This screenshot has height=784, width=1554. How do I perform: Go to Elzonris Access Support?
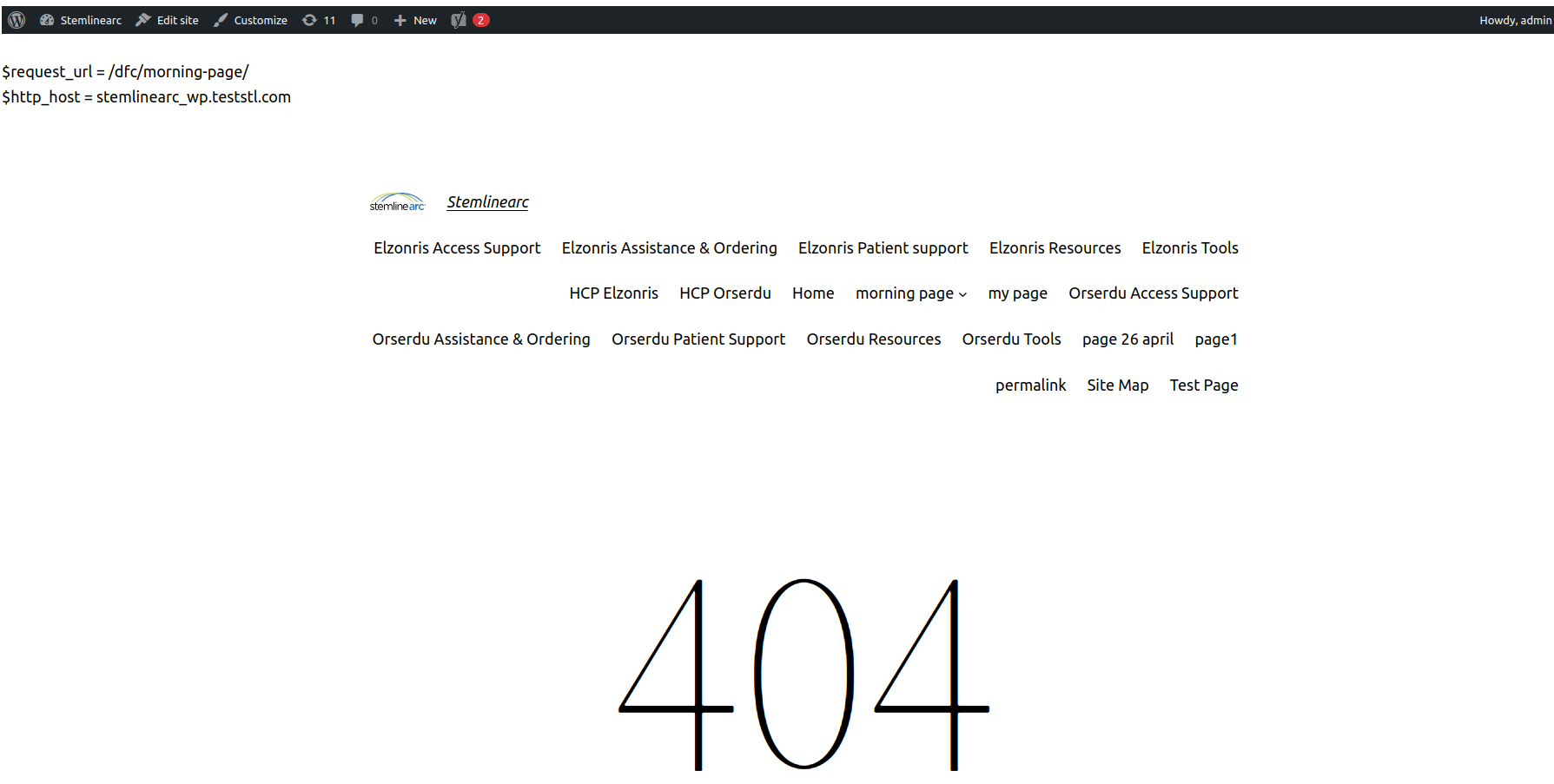pyautogui.click(x=457, y=248)
